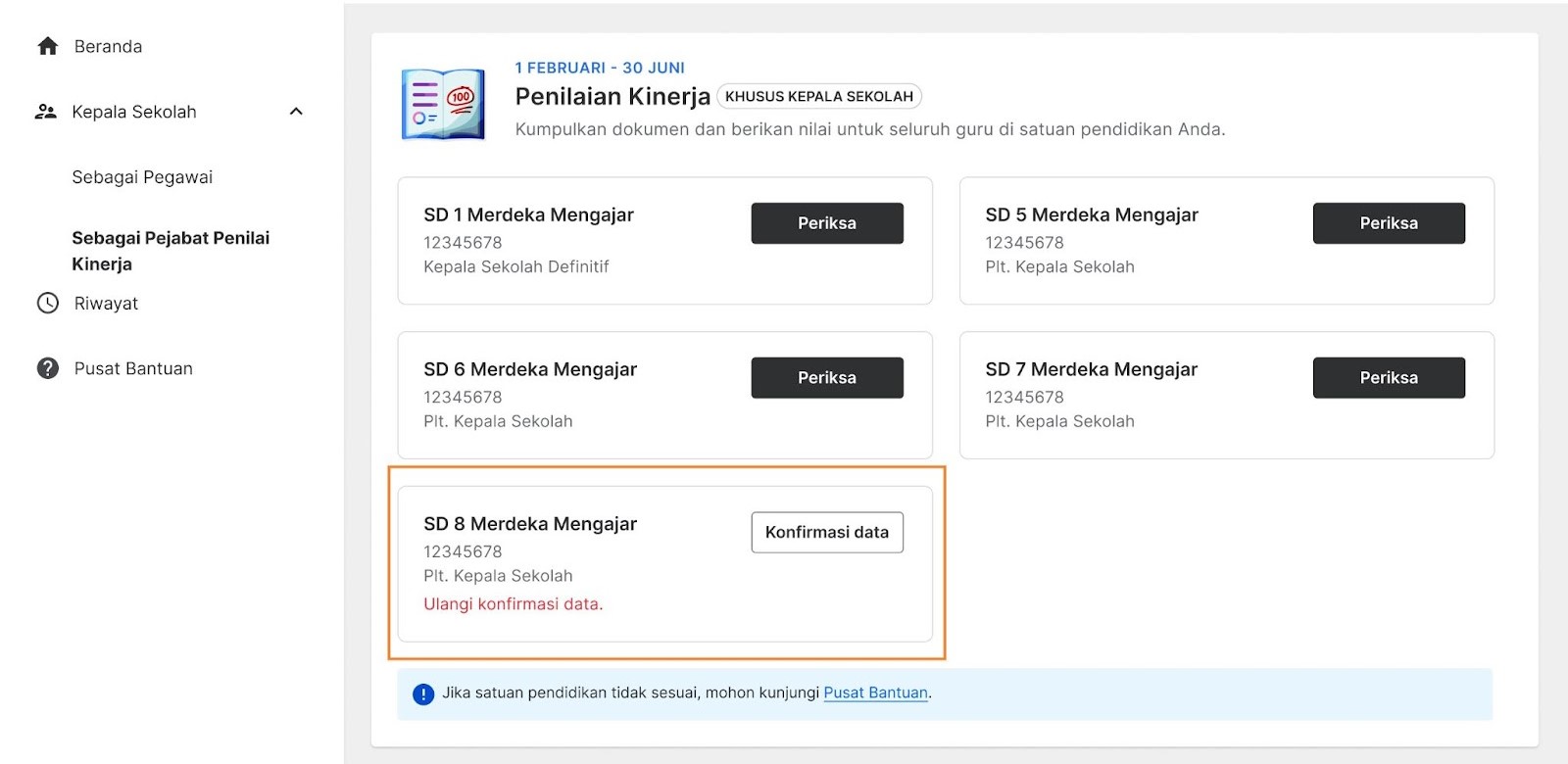Viewport: 1568px width, 764px height.
Task: Click Periksa for SD 6 Merdeka Mengajar
Action: 827,378
